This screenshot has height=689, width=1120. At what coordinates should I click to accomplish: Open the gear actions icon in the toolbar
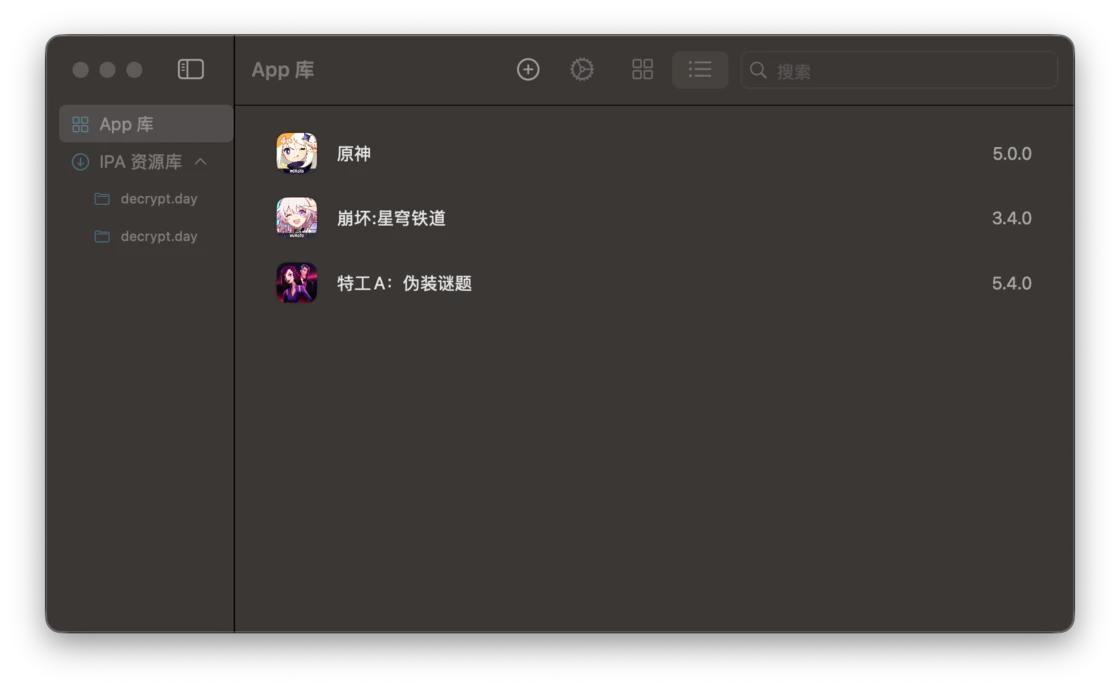(x=582, y=70)
